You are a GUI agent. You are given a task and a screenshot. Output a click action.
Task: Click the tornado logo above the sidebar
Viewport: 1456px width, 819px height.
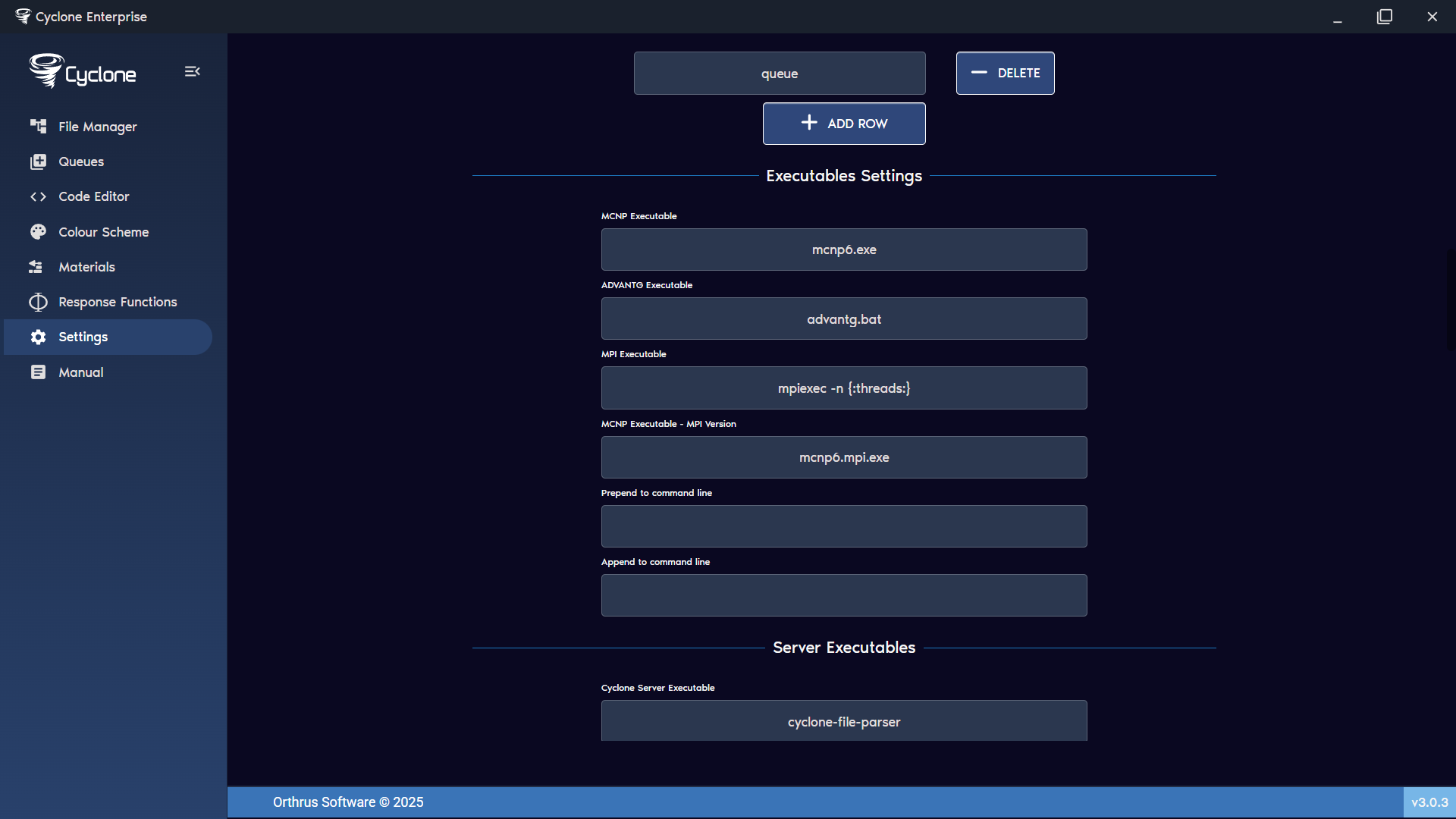45,71
